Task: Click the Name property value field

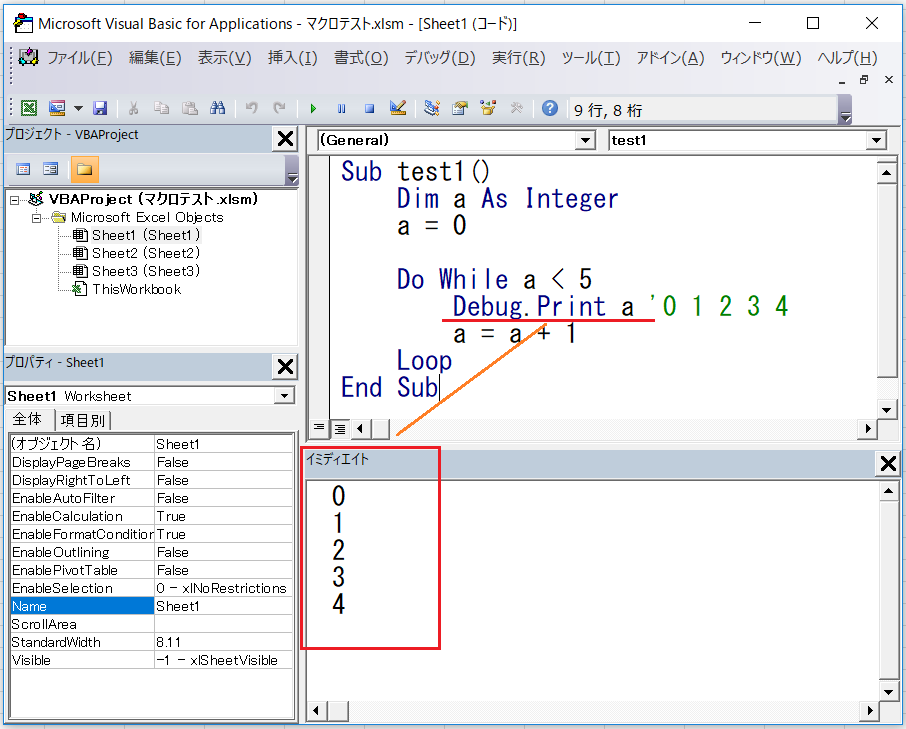Action: (224, 606)
